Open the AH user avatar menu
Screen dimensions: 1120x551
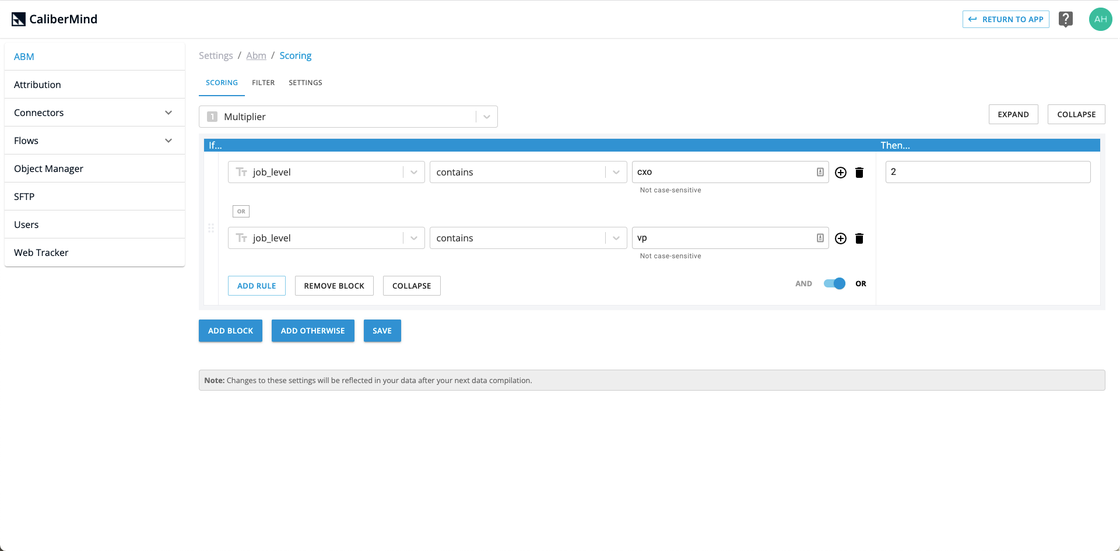(1100, 19)
